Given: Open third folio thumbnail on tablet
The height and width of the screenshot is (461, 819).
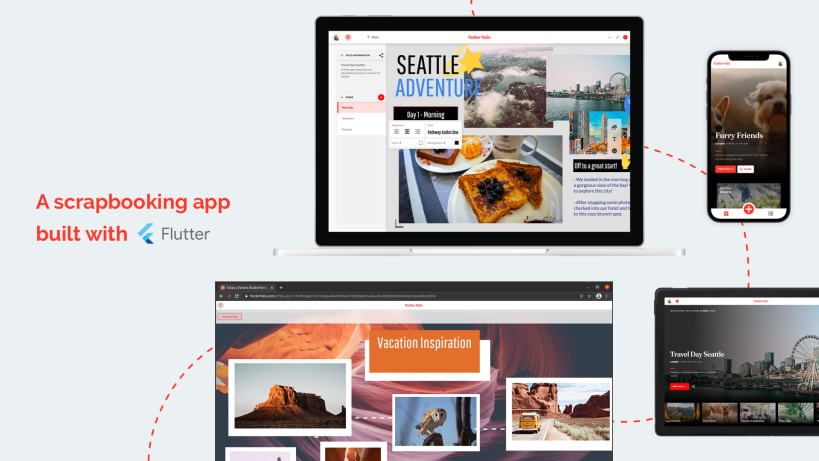Looking at the screenshot, I should pyautogui.click(x=757, y=412).
